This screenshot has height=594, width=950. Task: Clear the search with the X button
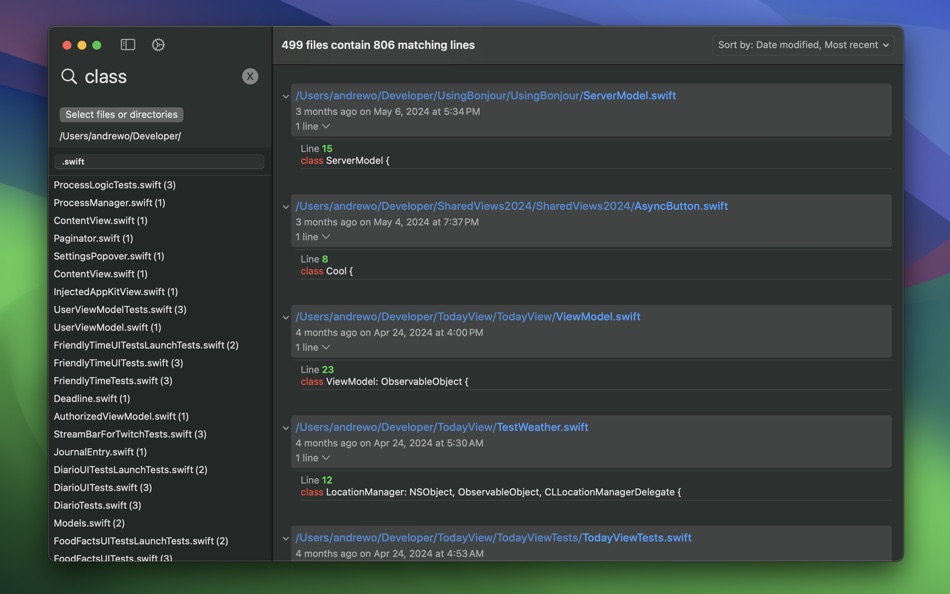250,76
